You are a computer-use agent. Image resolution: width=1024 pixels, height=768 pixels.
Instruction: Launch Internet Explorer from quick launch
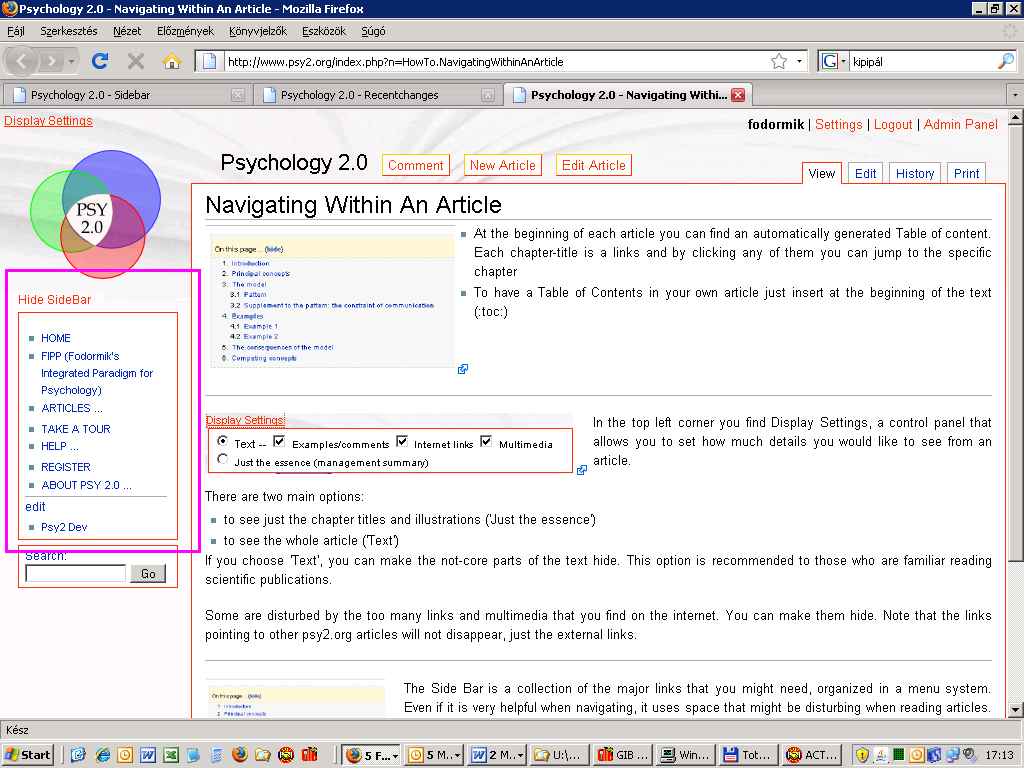[x=103, y=755]
